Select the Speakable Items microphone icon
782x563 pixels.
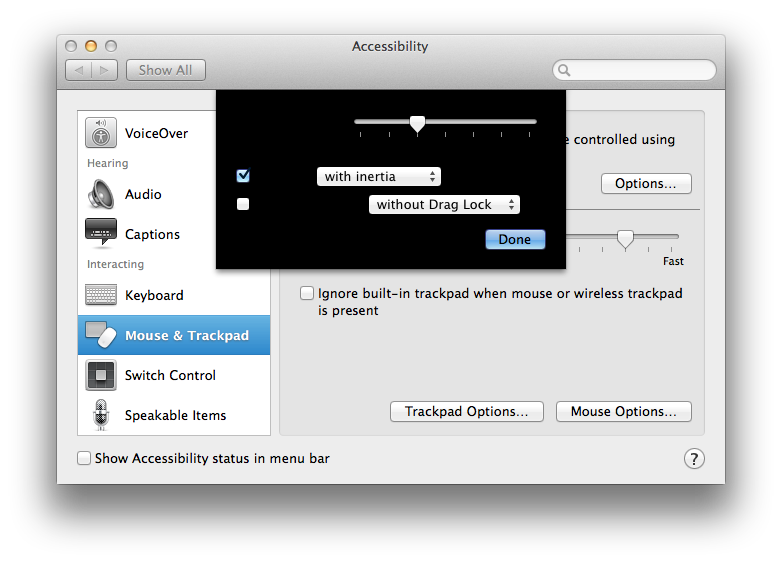101,415
